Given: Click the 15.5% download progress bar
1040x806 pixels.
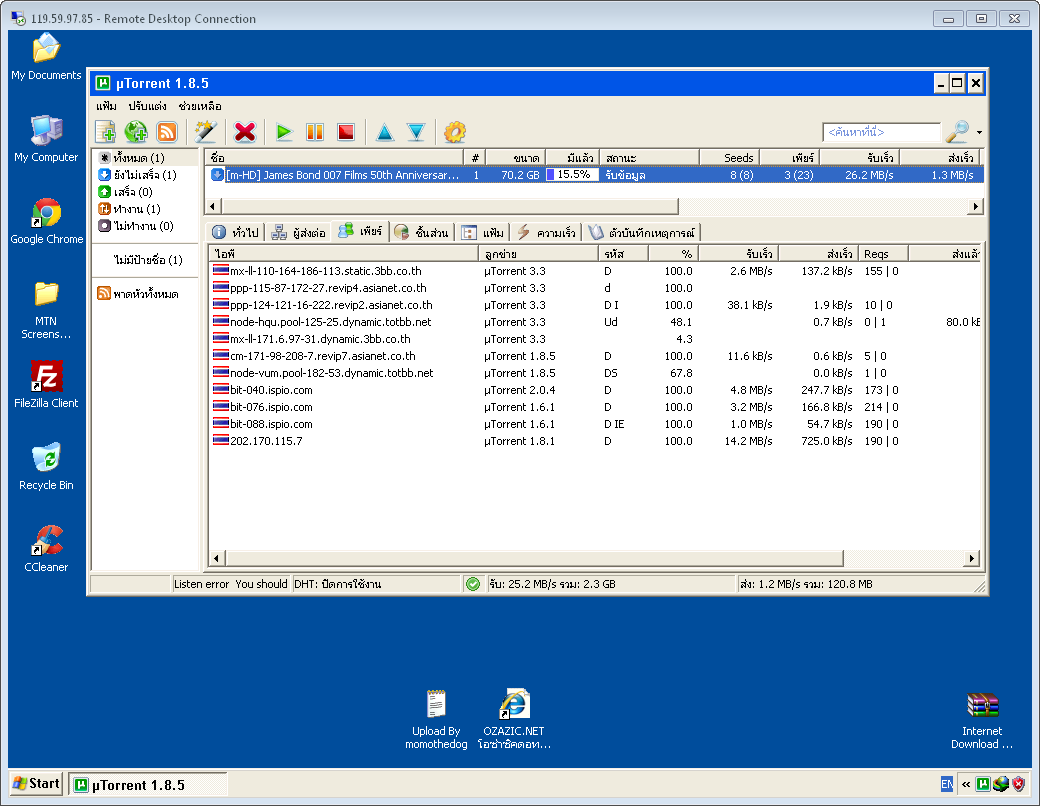Looking at the screenshot, I should click(572, 175).
